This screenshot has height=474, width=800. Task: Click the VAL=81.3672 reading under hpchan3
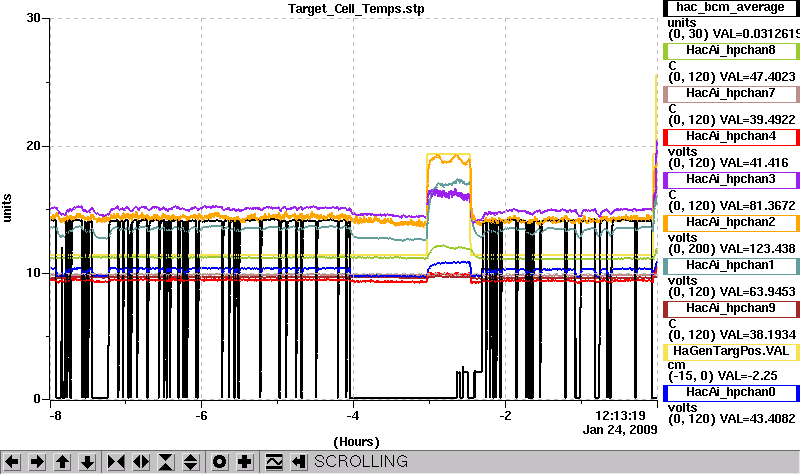point(757,206)
